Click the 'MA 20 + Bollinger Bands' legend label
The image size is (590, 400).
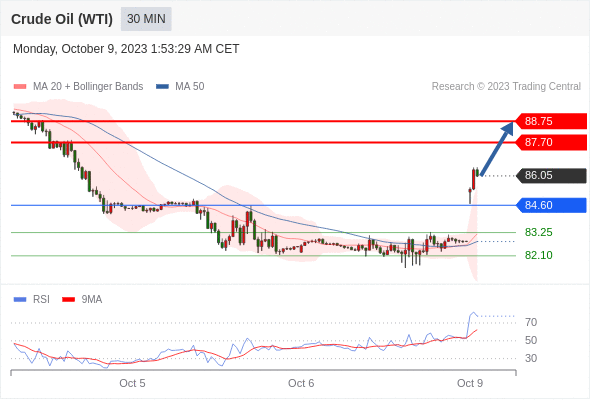88,87
